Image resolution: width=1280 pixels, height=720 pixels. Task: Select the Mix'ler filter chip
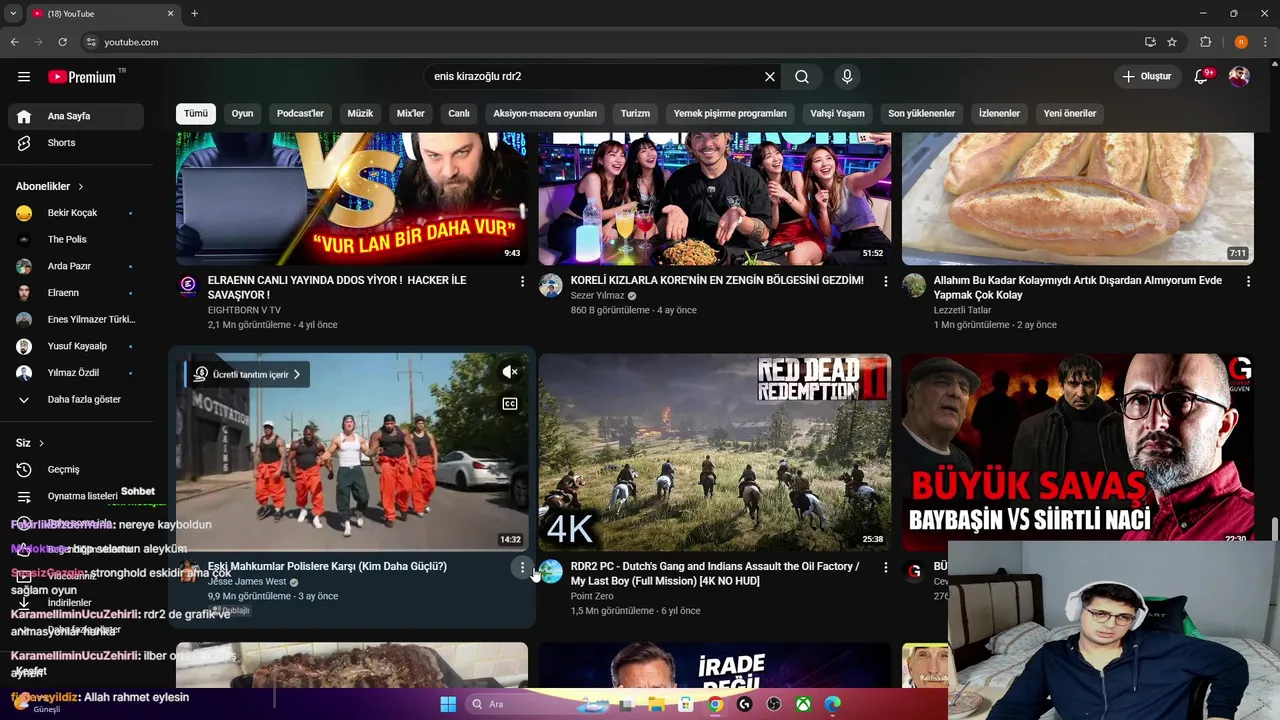point(411,114)
